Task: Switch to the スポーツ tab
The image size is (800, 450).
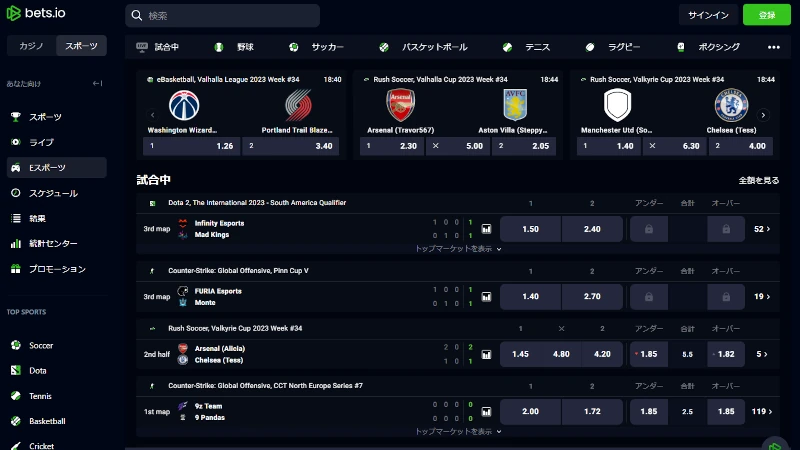Action: pyautogui.click(x=81, y=46)
